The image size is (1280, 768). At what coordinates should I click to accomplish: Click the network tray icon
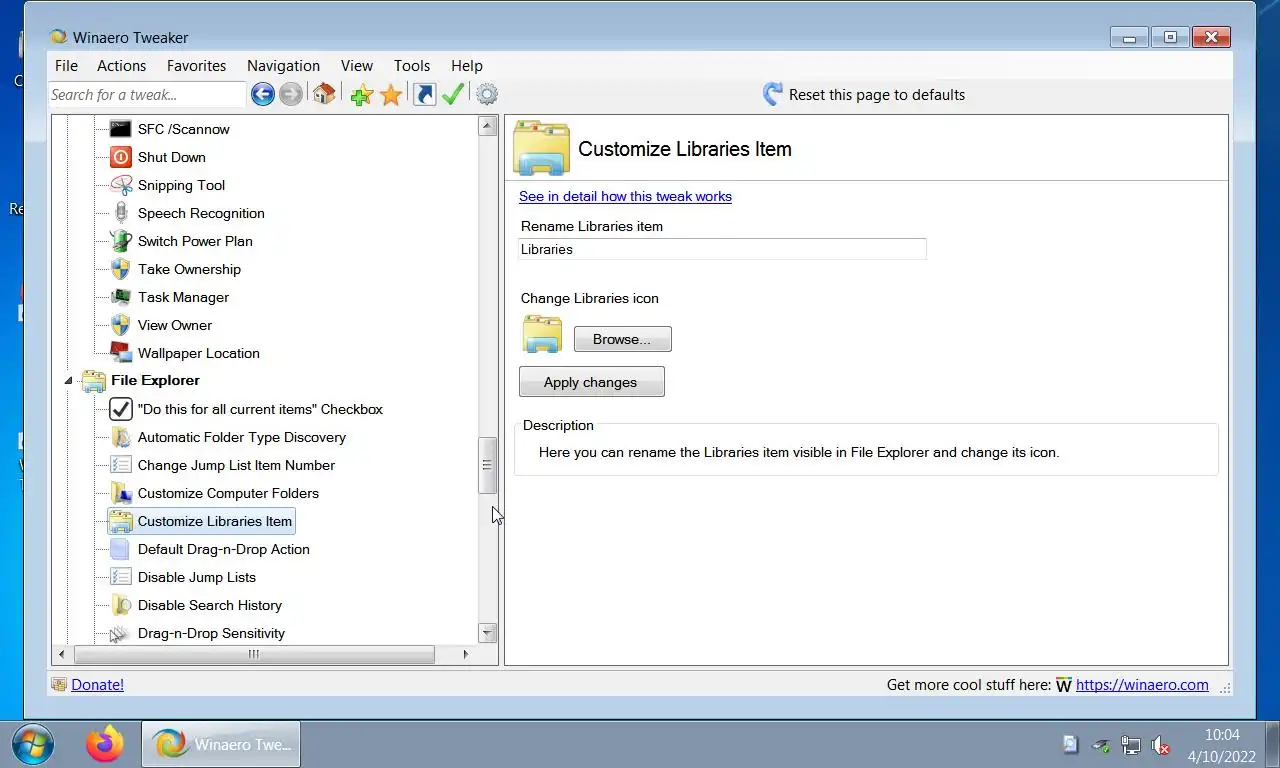click(x=1131, y=745)
